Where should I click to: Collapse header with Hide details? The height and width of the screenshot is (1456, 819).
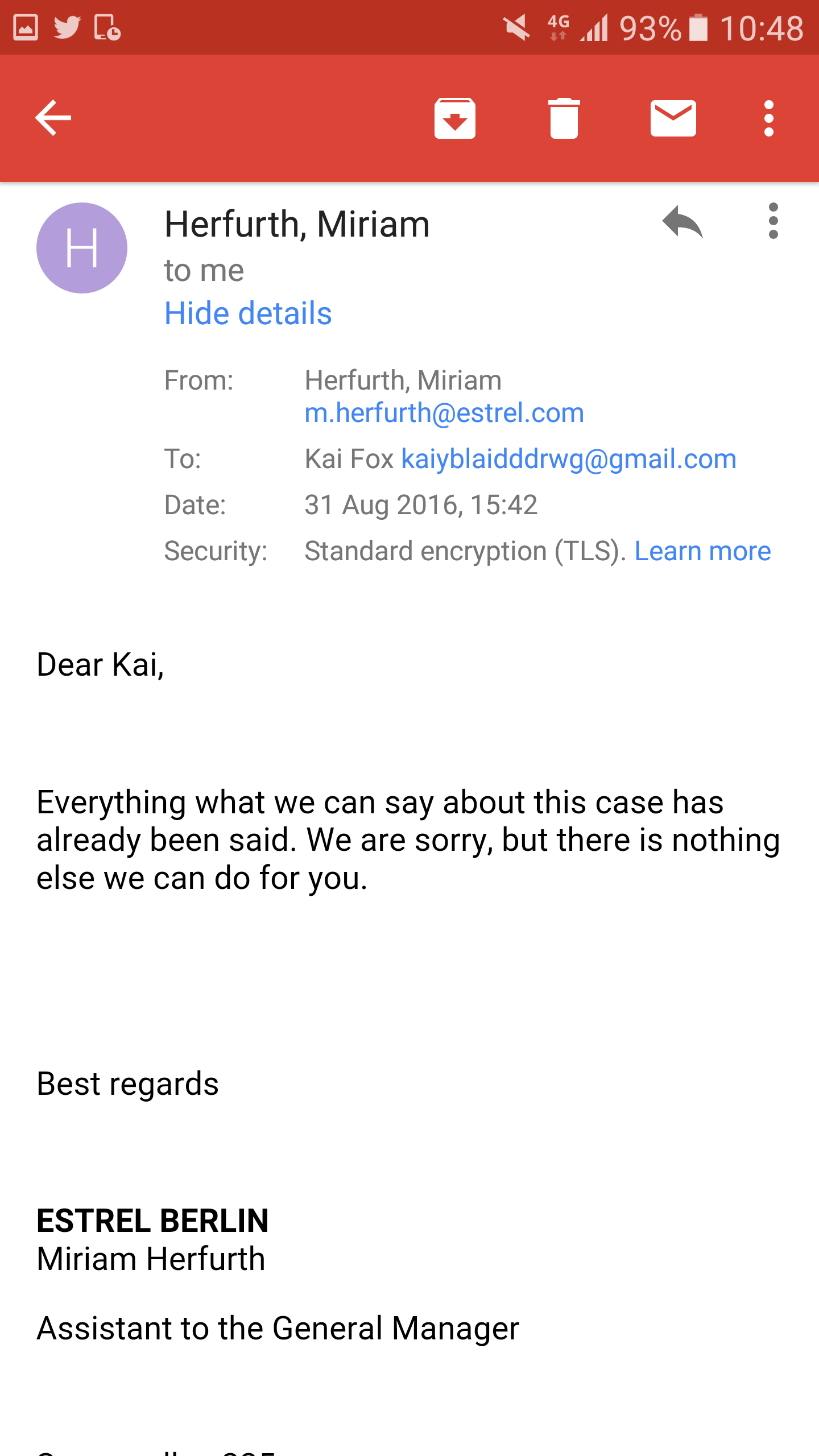point(248,313)
